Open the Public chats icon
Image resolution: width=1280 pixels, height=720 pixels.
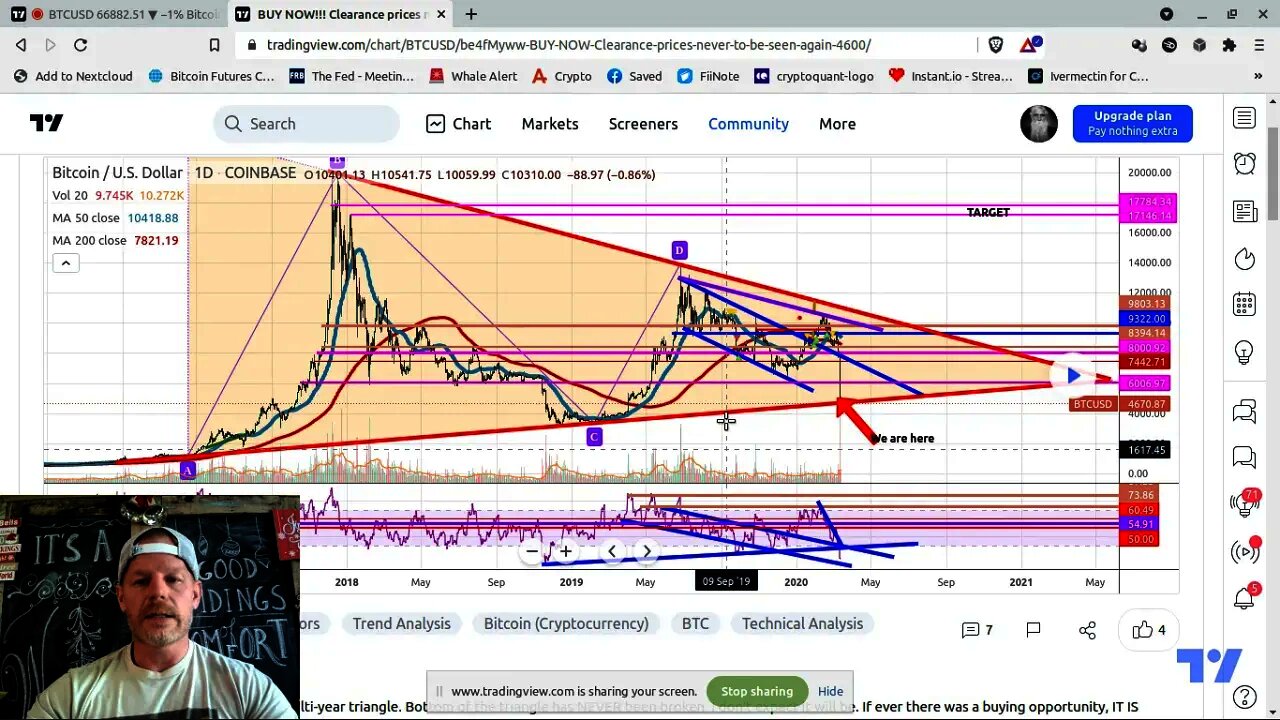click(1244, 411)
